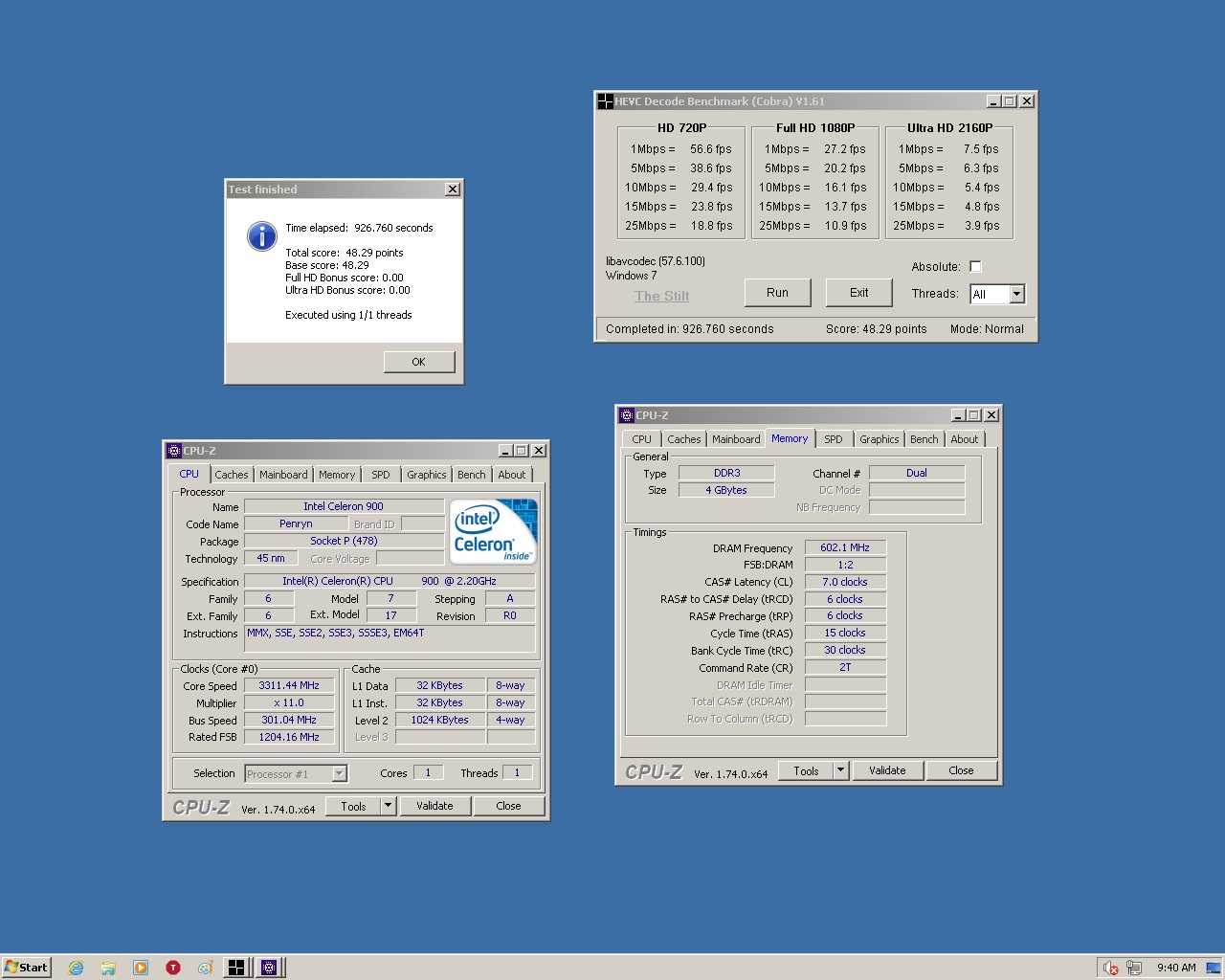Open Mainboard tab in CPU-Z CPU window
Screen dimensions: 1225x980
[x=283, y=475]
